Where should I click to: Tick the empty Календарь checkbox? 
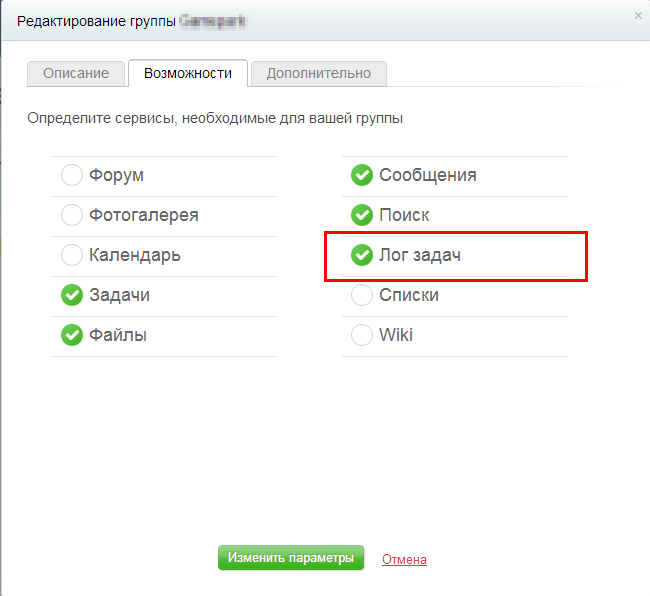pos(72,255)
